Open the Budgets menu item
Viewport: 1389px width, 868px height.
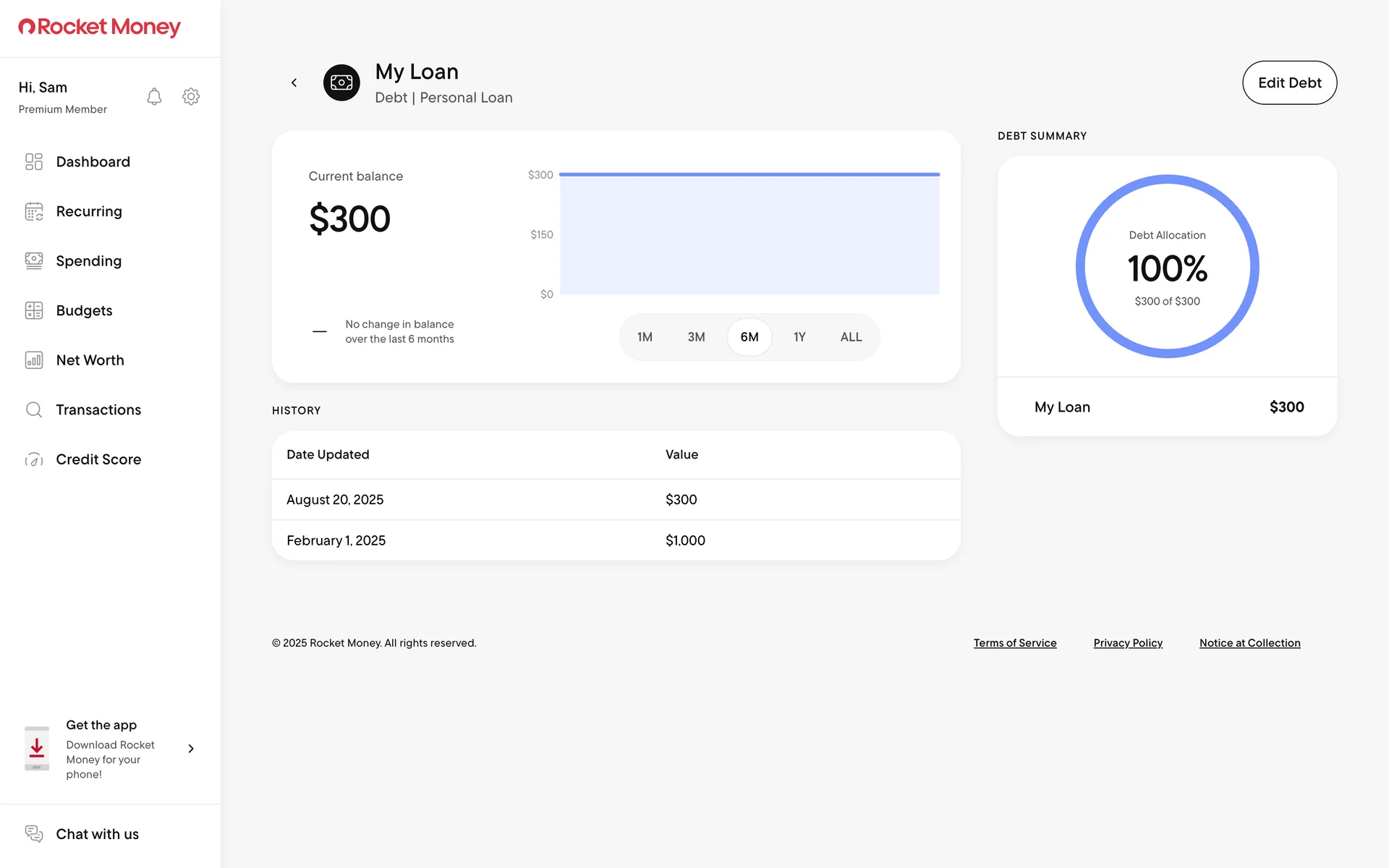pos(84,310)
